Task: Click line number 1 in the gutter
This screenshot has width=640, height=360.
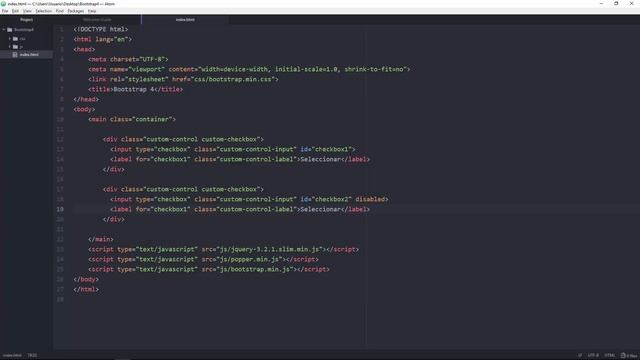Action: (62, 29)
